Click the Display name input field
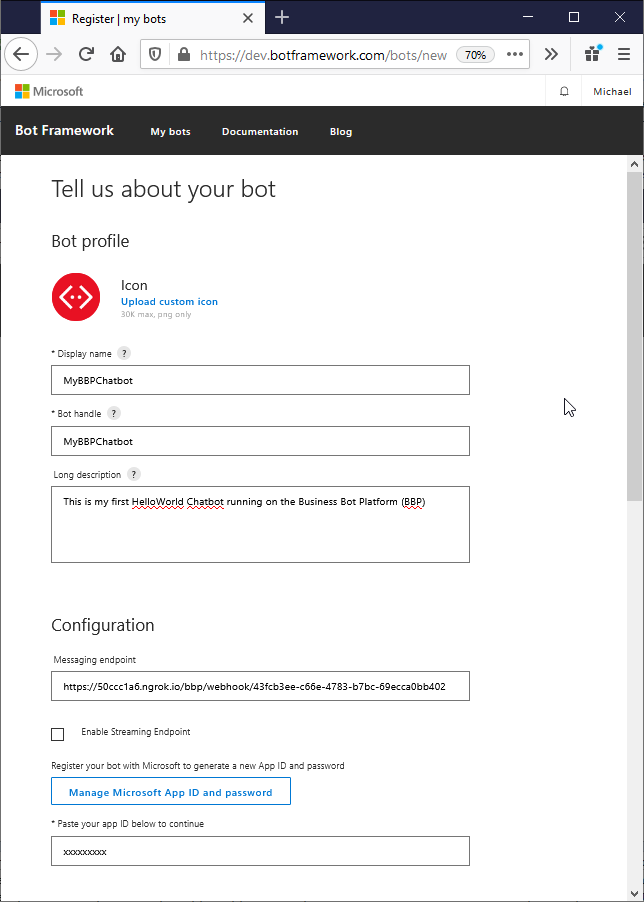The height and width of the screenshot is (902, 644). [x=260, y=380]
